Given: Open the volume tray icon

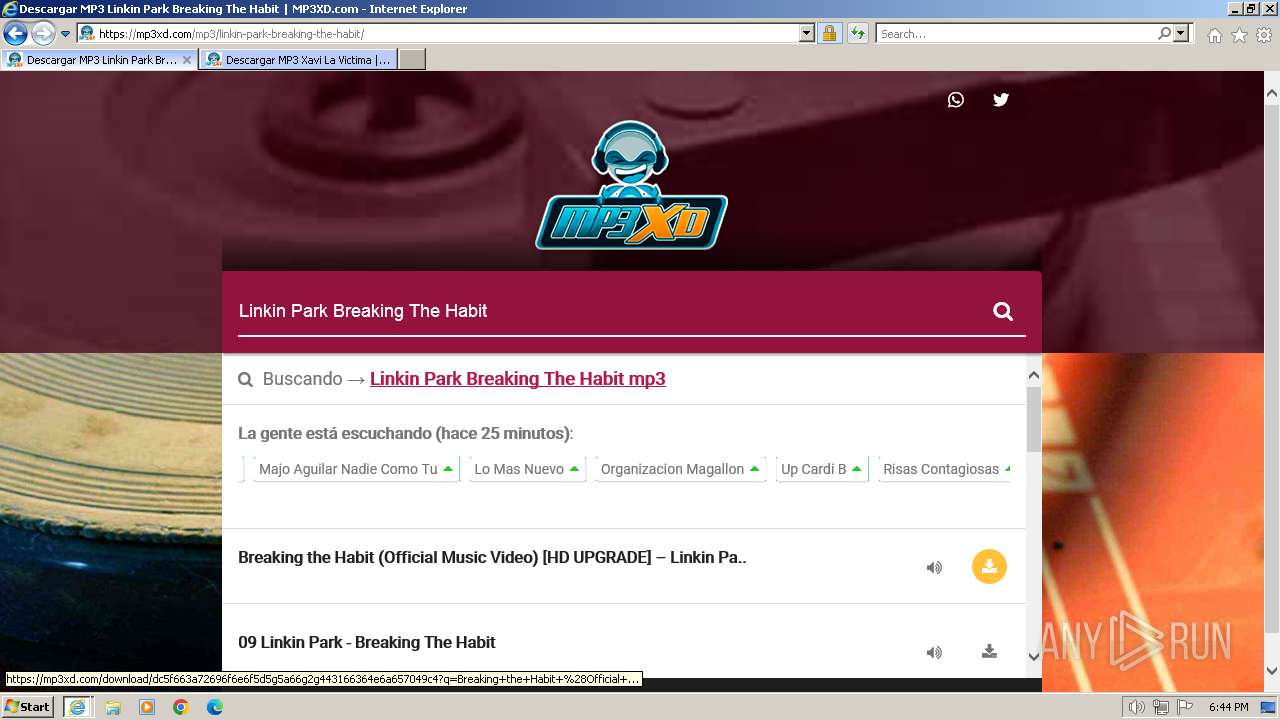Looking at the screenshot, I should click(1137, 707).
